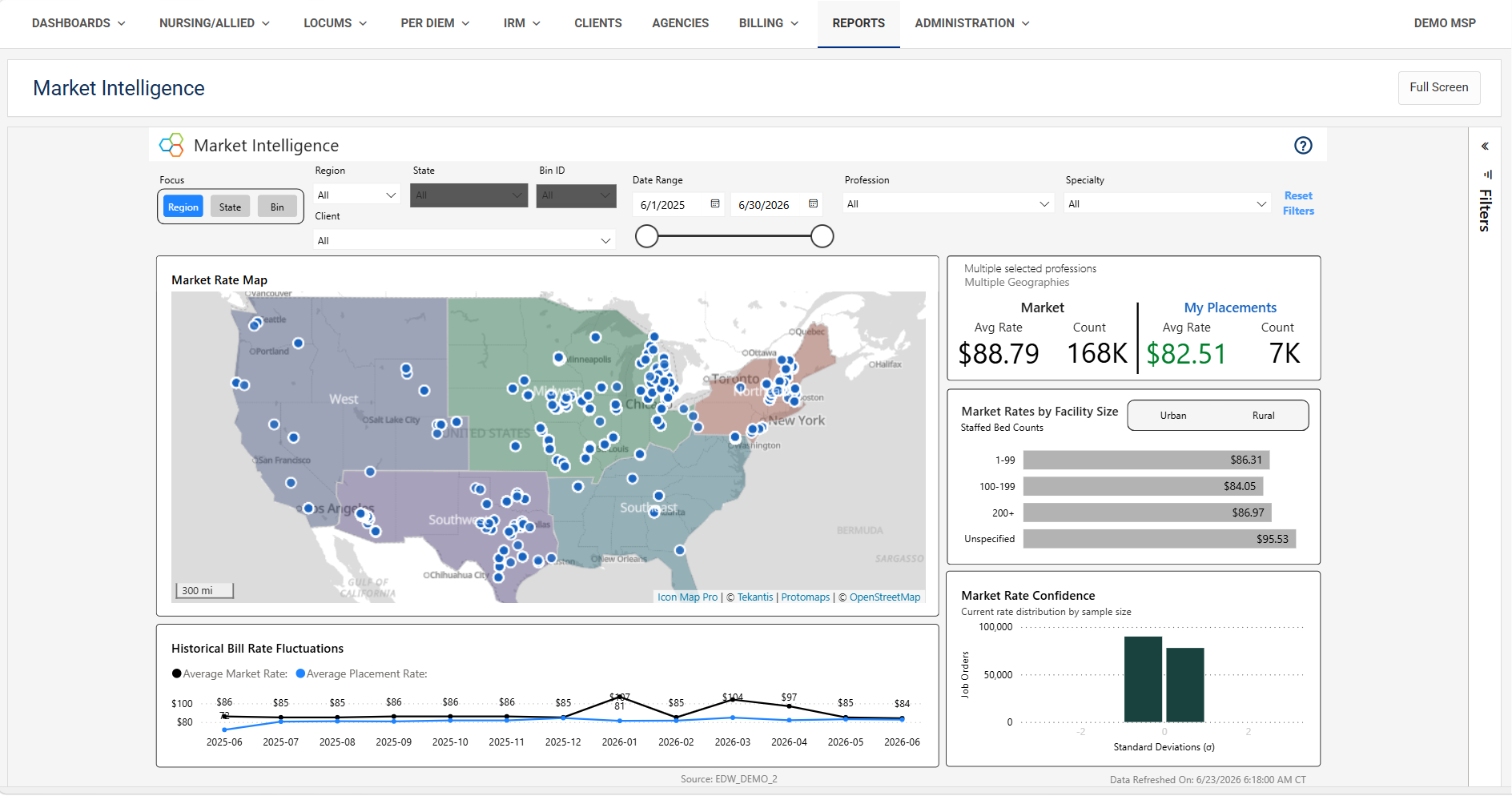Open Icon Map Pro attribution link

[687, 597]
